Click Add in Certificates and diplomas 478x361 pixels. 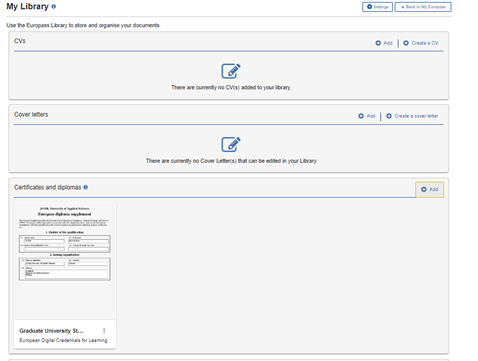(x=429, y=189)
